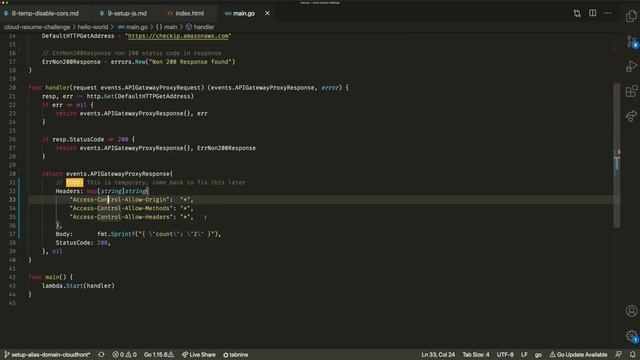Click the fmt.Sprintf Body line
The image size is (640, 360).
[x=138, y=234]
